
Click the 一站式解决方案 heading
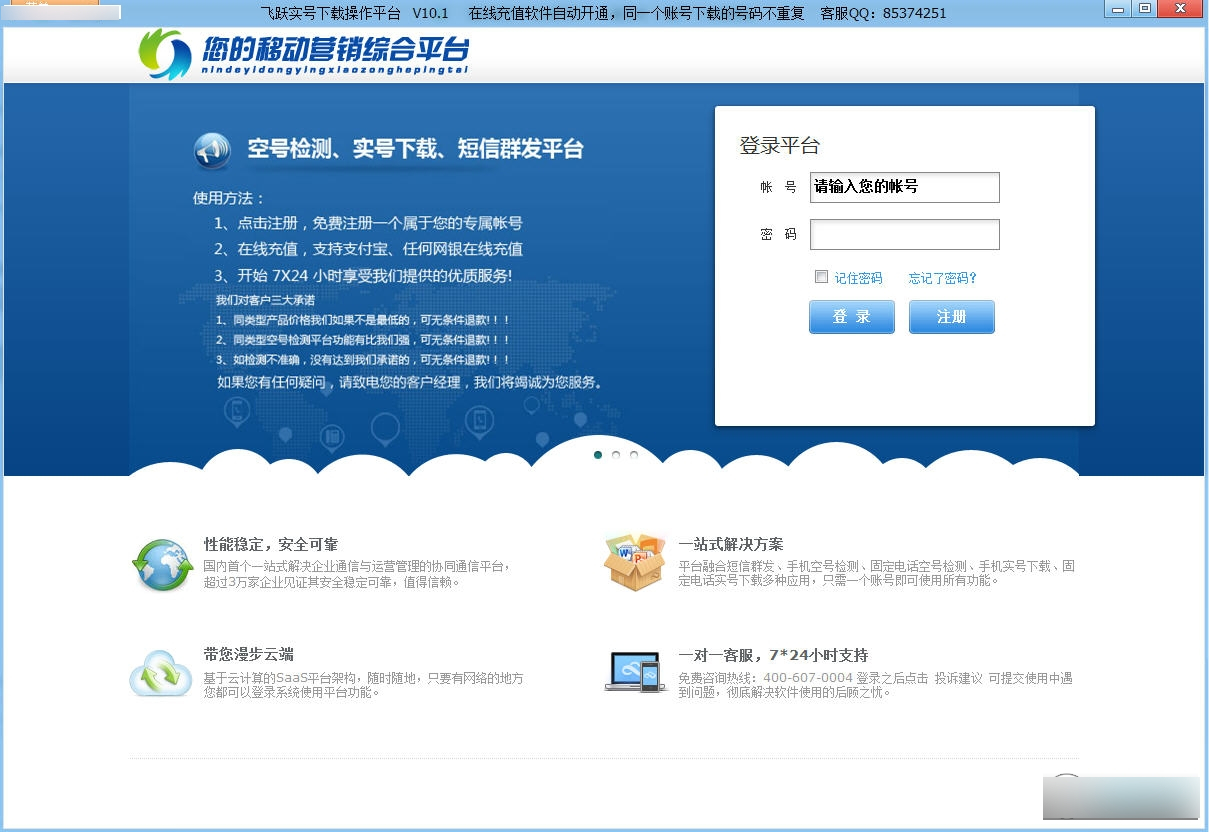pos(730,545)
